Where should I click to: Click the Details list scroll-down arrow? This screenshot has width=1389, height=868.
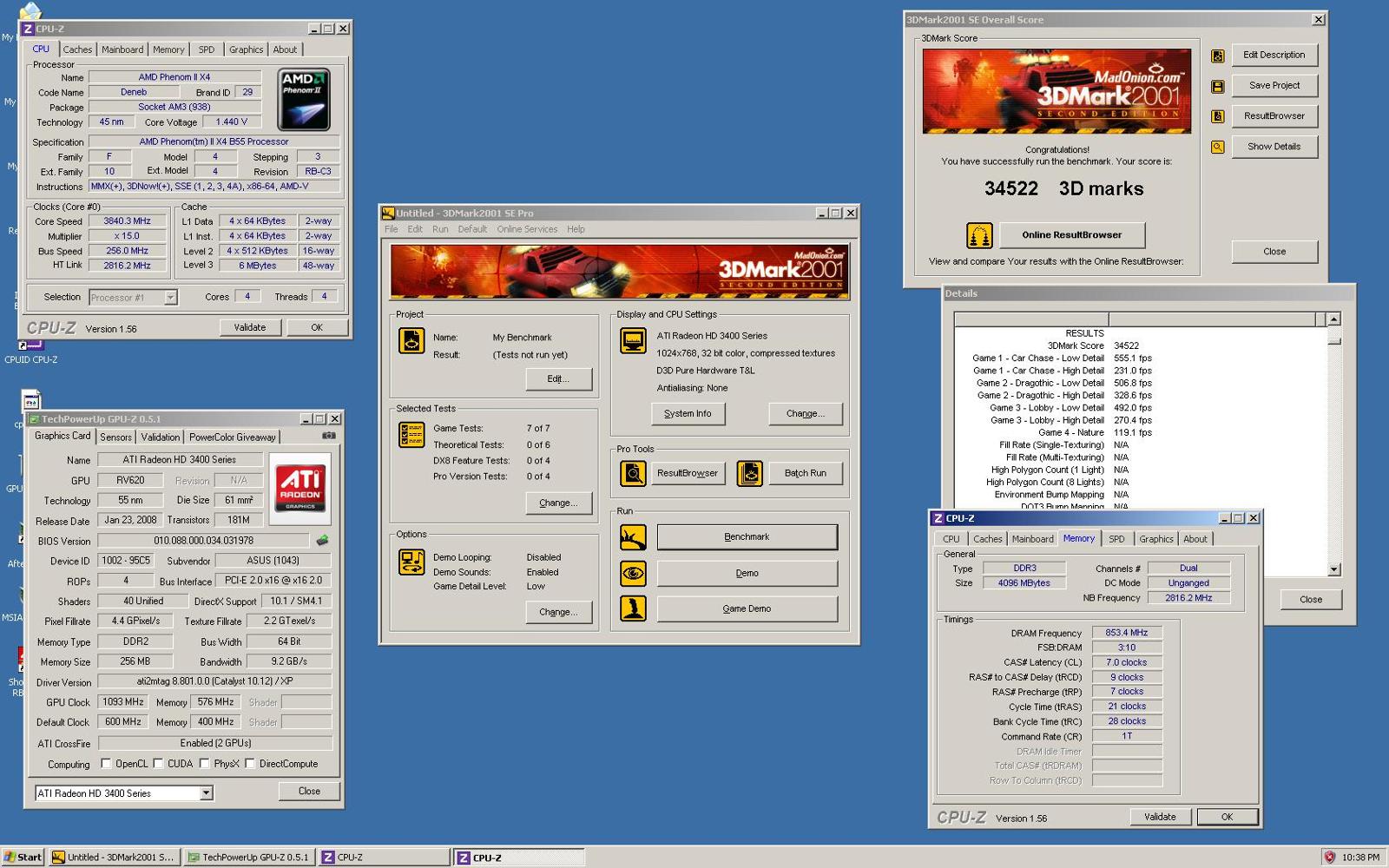point(1334,569)
